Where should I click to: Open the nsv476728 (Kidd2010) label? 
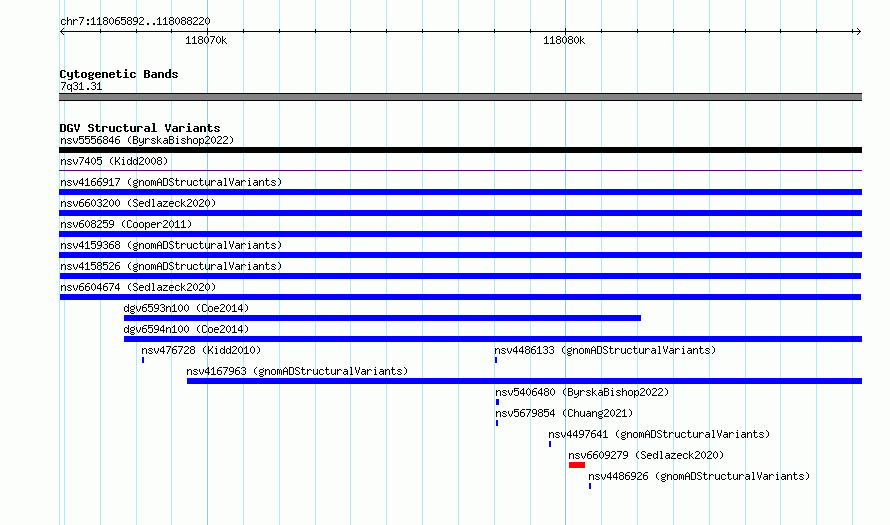pyautogui.click(x=201, y=350)
